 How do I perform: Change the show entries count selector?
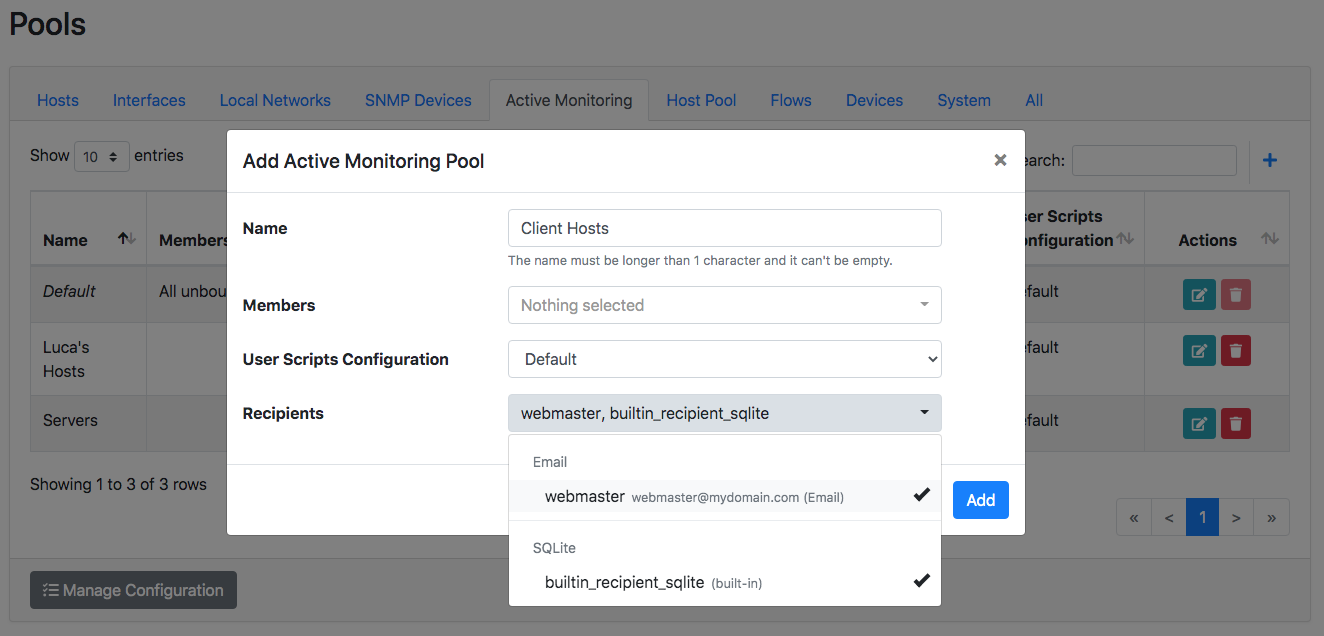[x=102, y=156]
